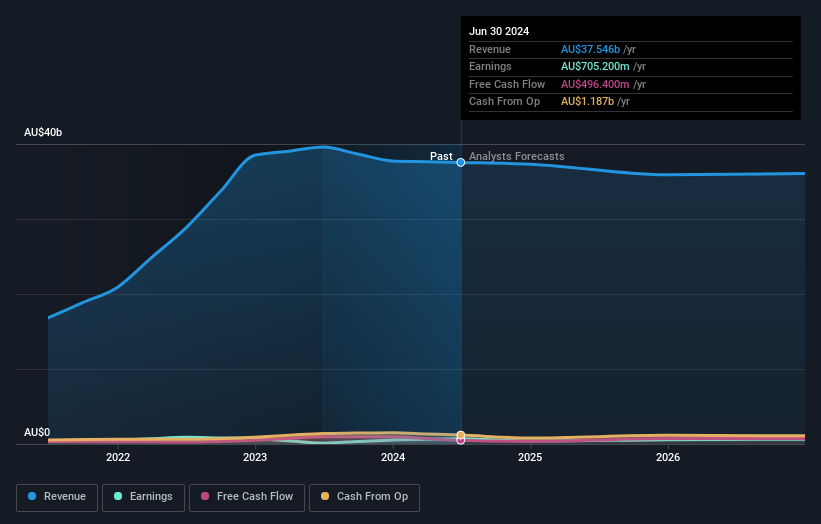Select the 2026 label on the x-axis
821x524 pixels.
click(668, 457)
